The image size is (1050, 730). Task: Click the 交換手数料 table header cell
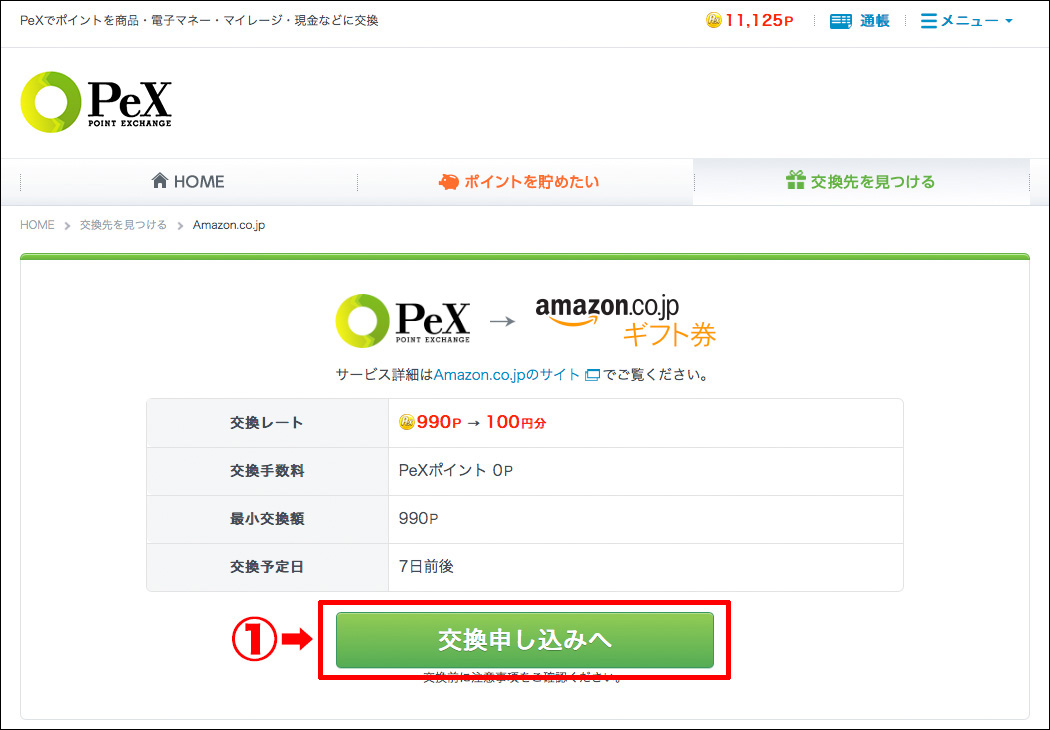pyautogui.click(x=267, y=471)
